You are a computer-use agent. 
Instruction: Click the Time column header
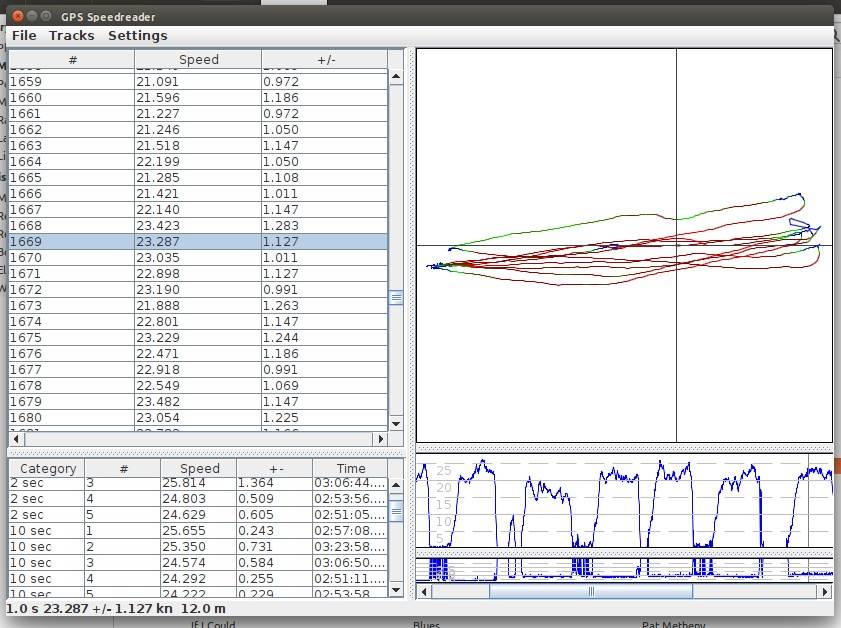(x=351, y=468)
